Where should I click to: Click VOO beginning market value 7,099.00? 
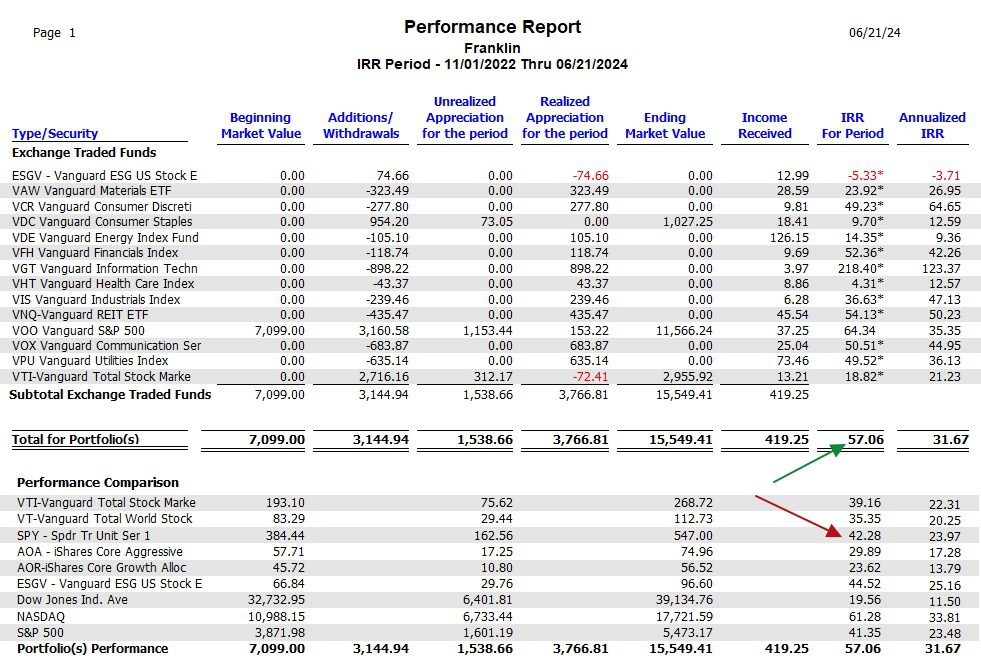[280, 330]
